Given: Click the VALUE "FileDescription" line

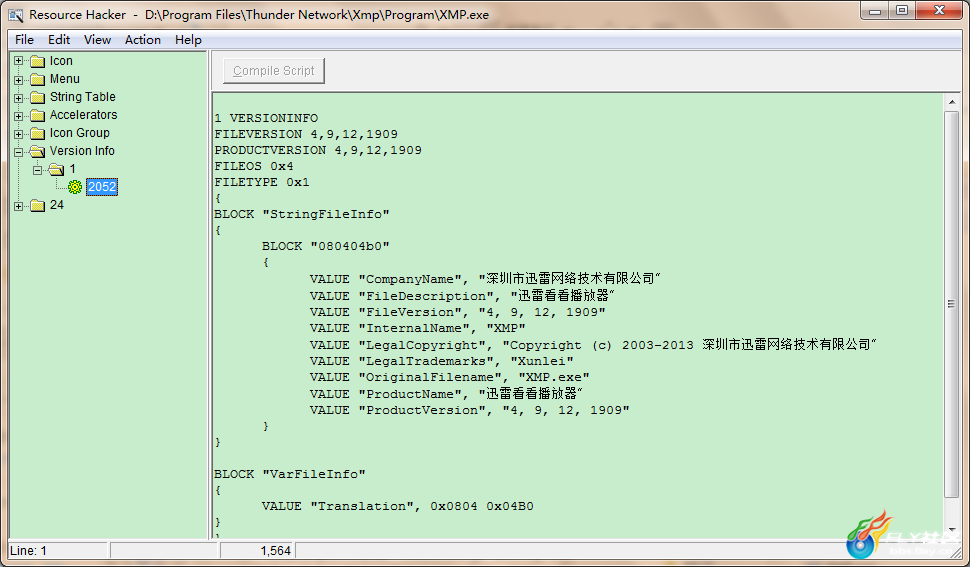Looking at the screenshot, I should pos(462,296).
